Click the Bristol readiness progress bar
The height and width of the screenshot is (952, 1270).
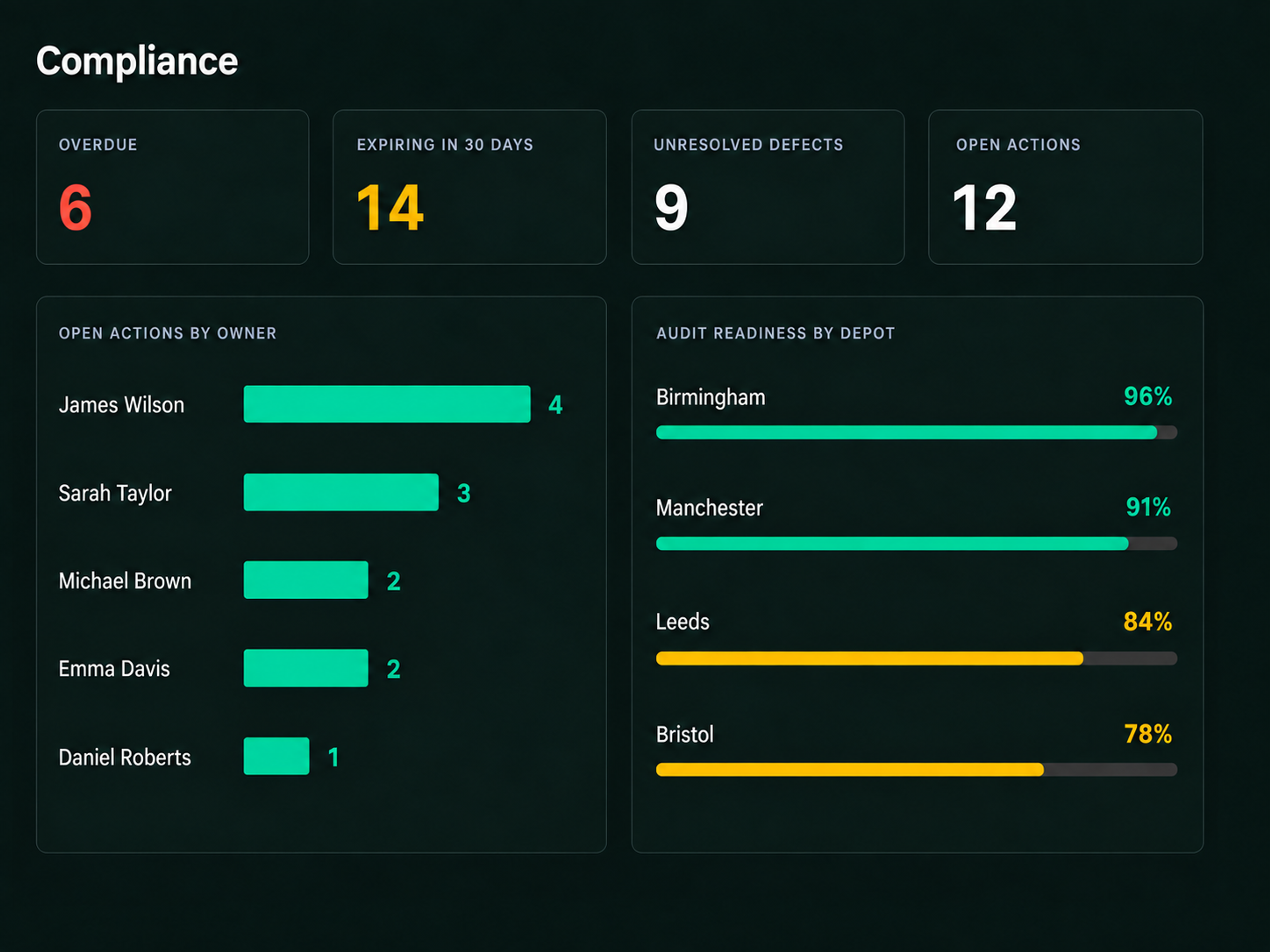click(x=917, y=770)
